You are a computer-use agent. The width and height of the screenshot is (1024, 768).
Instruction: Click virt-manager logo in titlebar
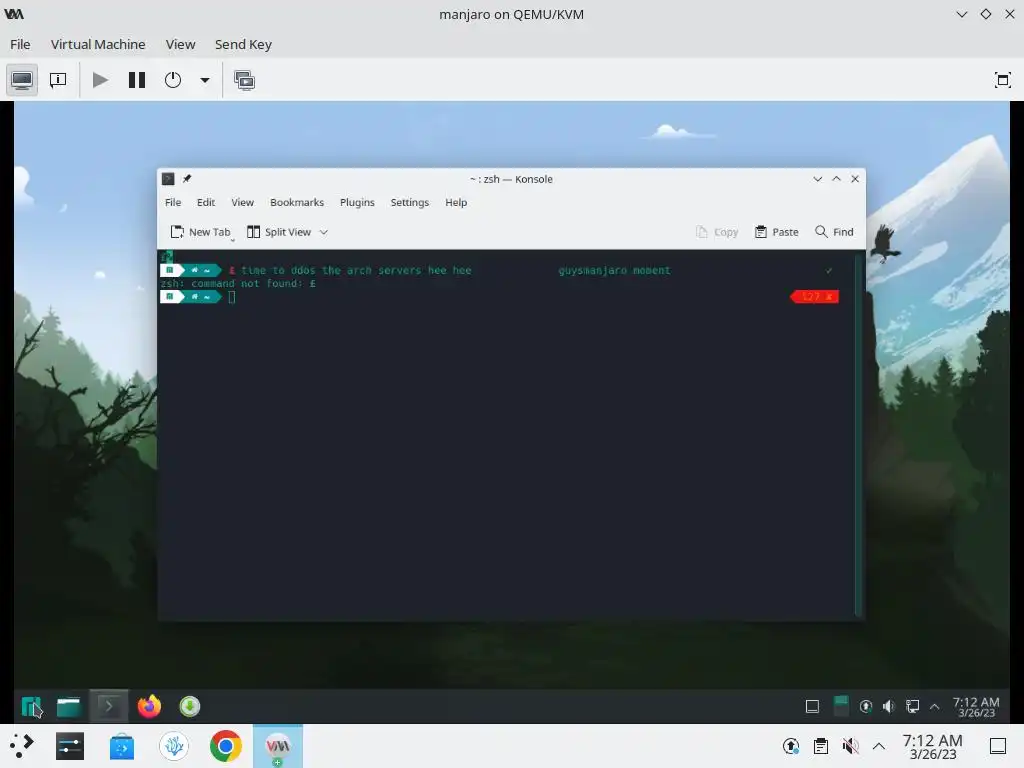[14, 14]
